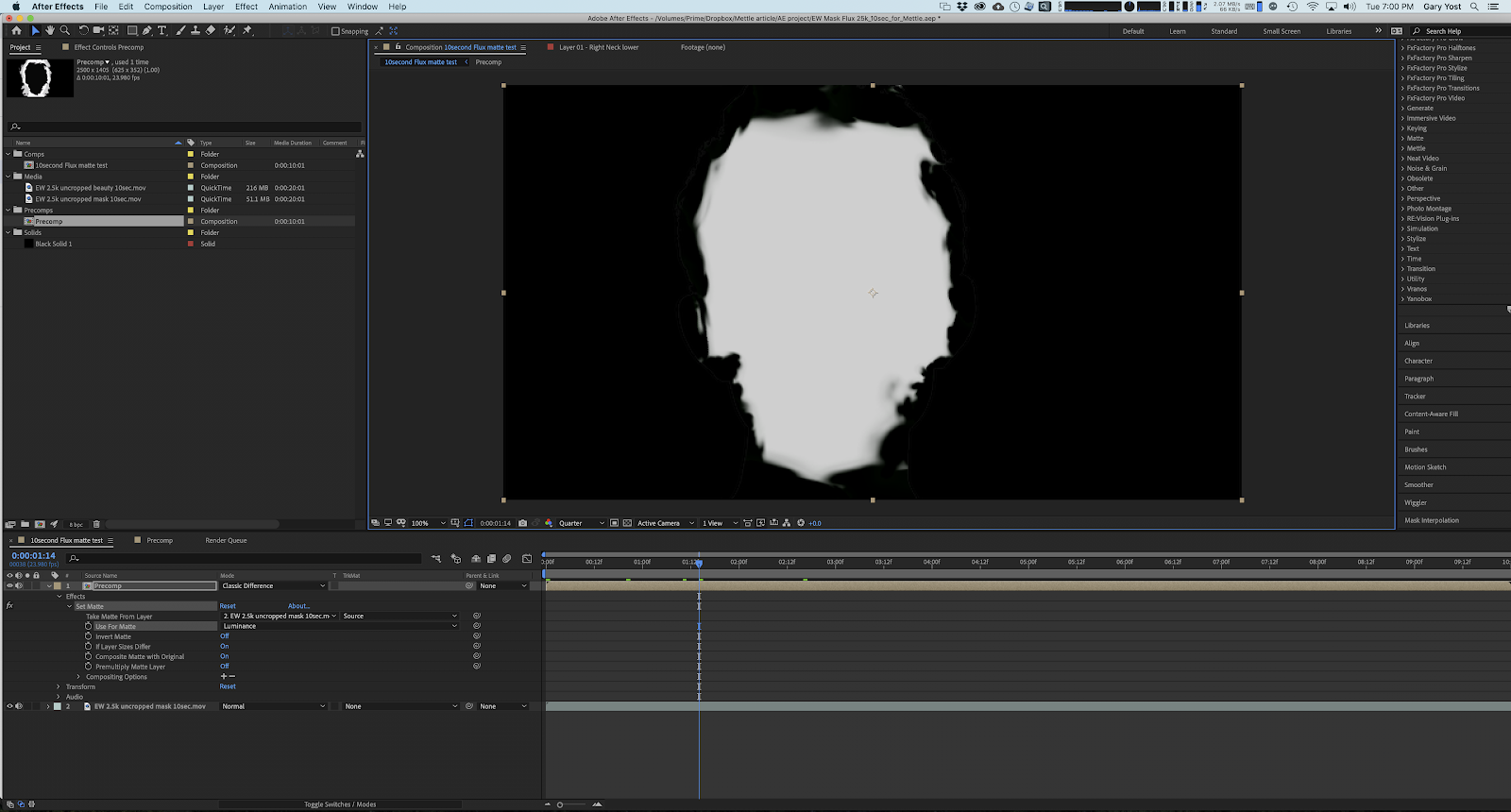Click the timeline search field
This screenshot has height=812, width=1511.
(x=246, y=558)
